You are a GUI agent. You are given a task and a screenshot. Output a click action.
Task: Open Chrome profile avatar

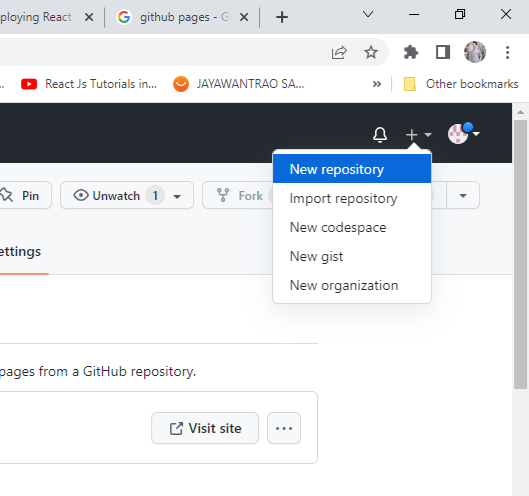[x=475, y=52]
